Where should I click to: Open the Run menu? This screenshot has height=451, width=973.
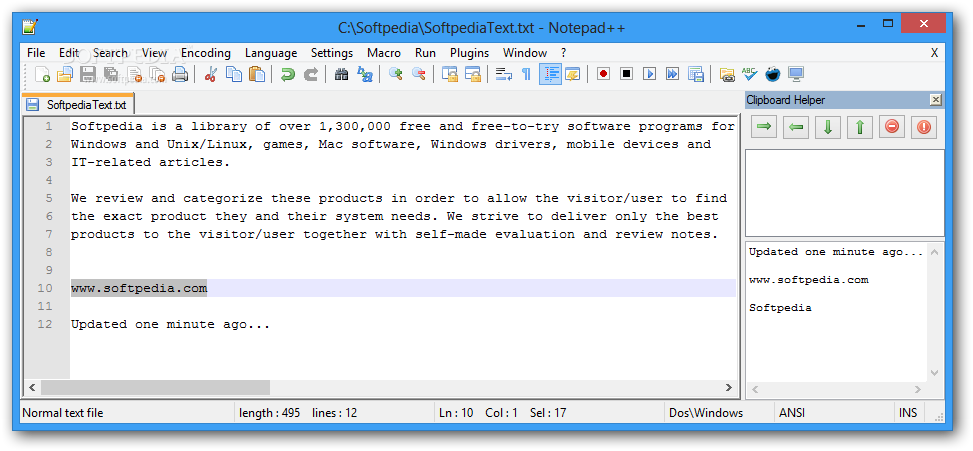click(x=426, y=53)
